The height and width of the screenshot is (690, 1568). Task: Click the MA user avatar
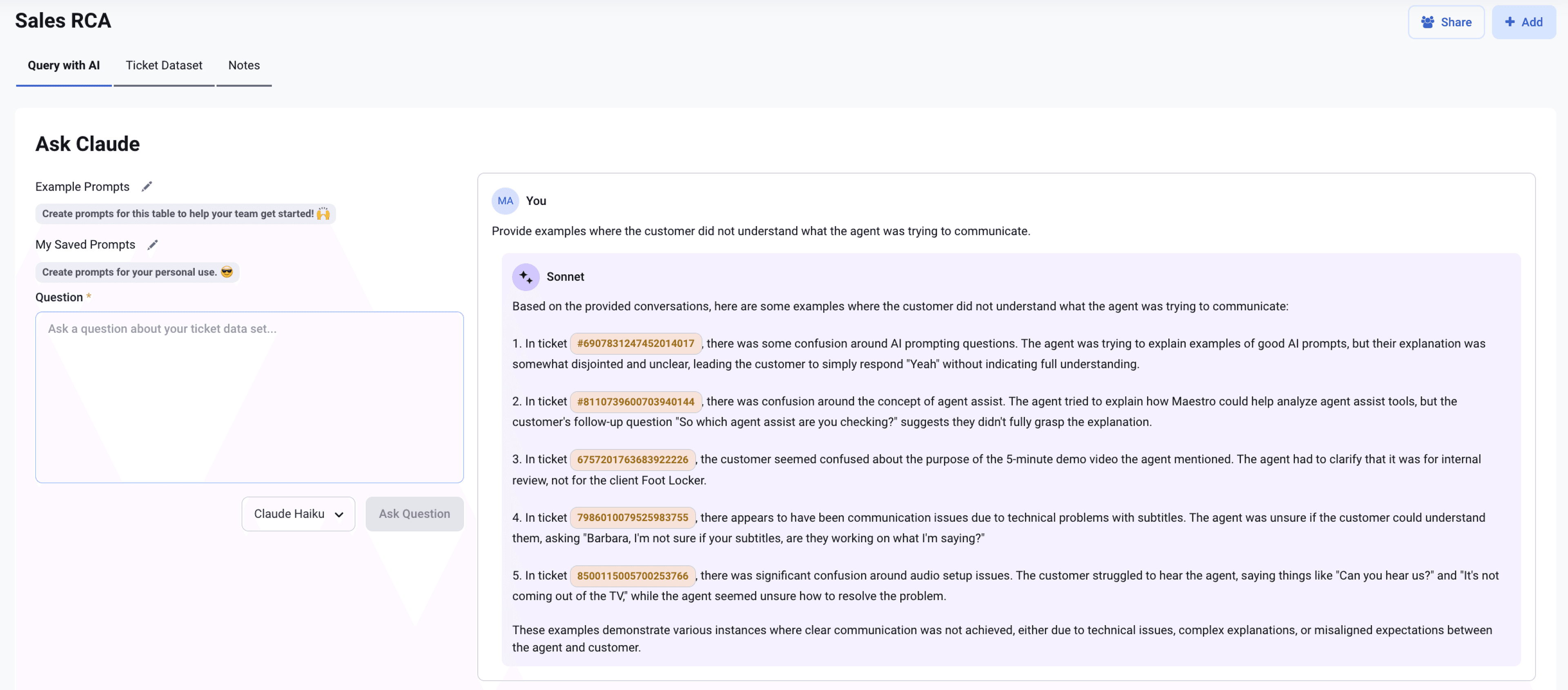(505, 201)
